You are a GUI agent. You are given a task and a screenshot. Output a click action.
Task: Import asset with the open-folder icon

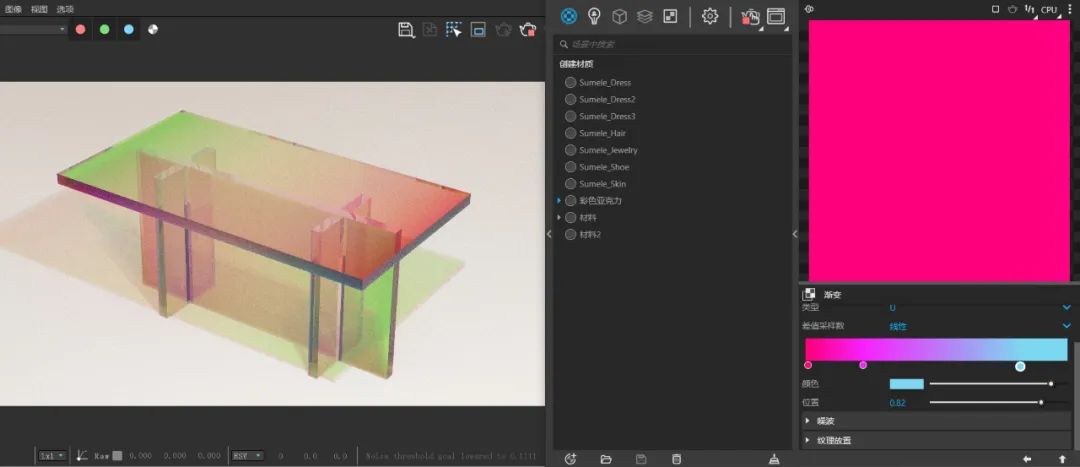tap(606, 459)
